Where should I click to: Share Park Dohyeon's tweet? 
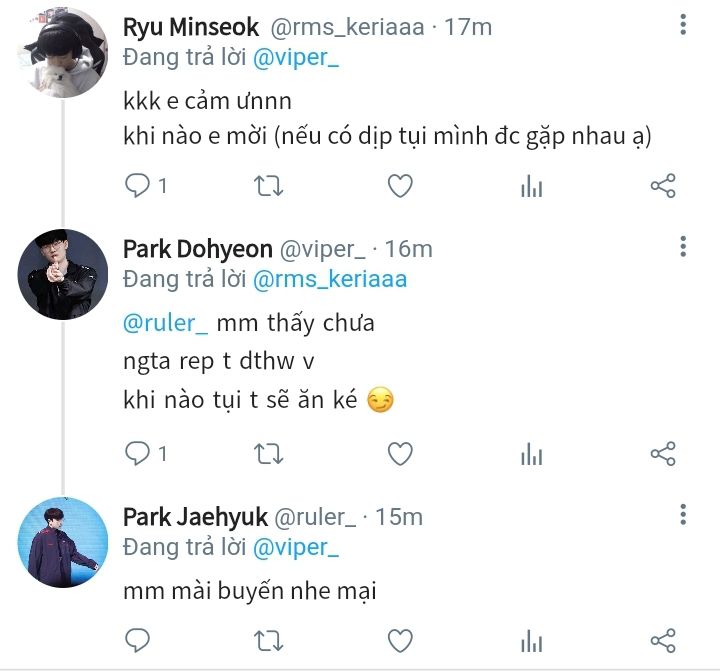[663, 454]
